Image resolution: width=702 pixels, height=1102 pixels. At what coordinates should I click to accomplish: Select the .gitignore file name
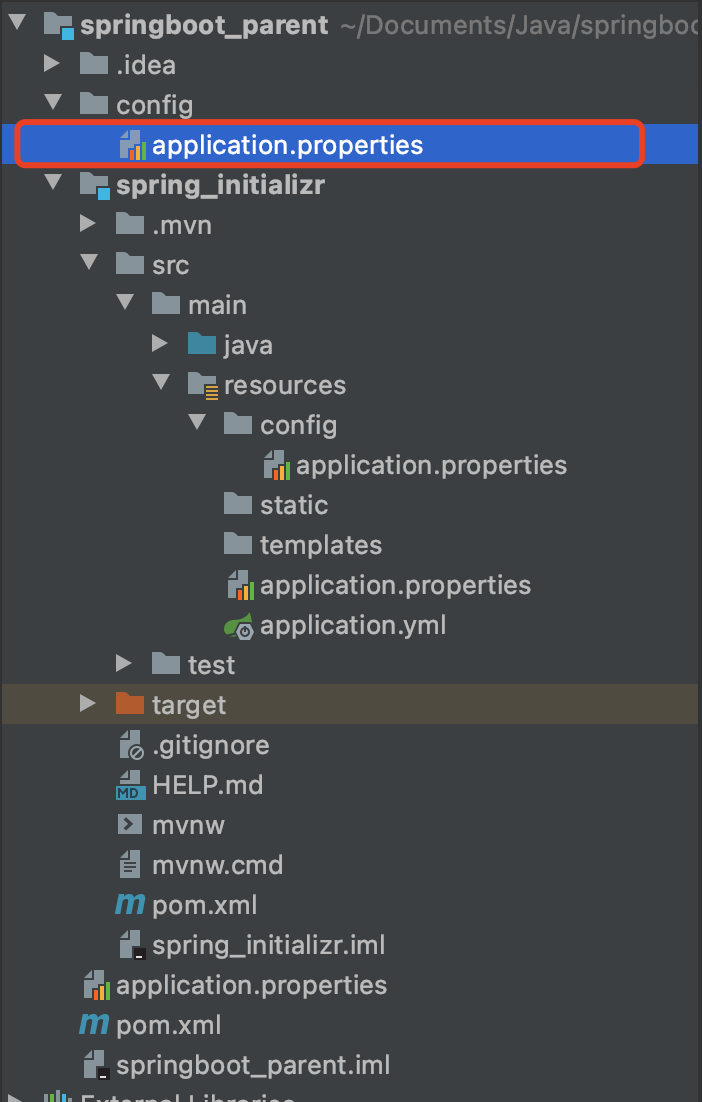211,746
